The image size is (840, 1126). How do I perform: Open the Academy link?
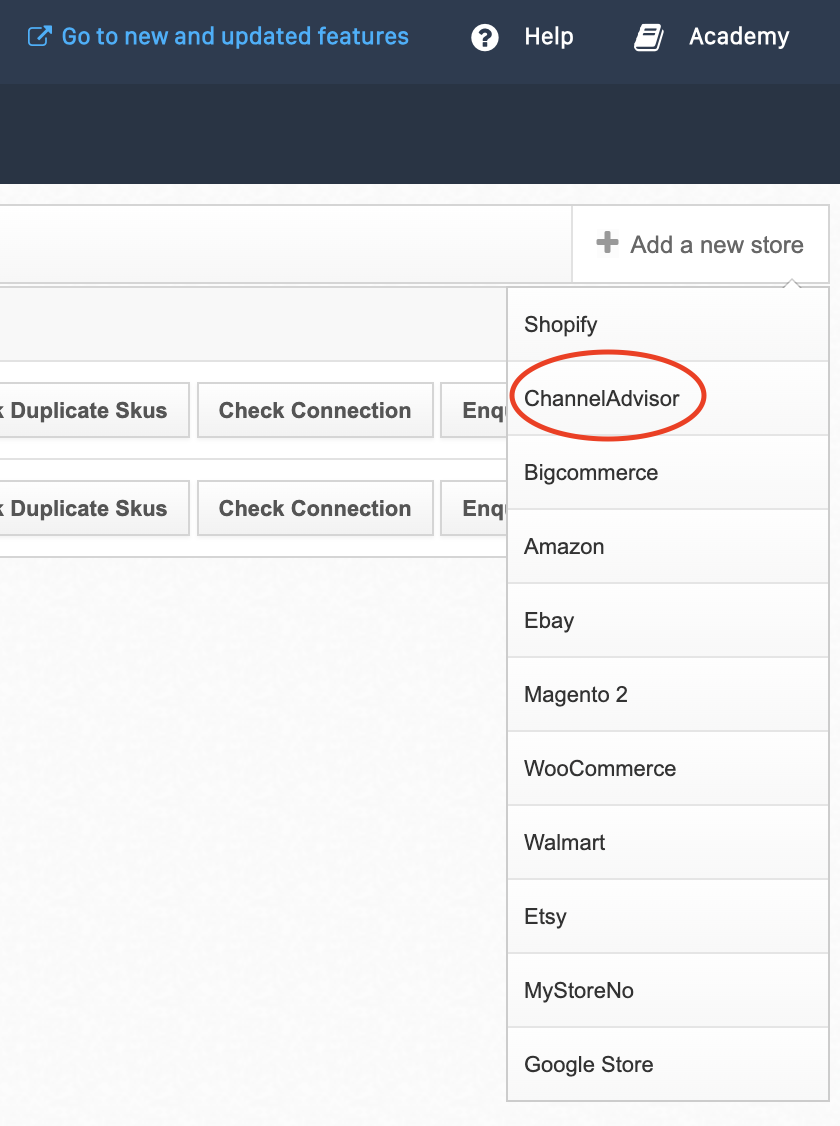[739, 37]
